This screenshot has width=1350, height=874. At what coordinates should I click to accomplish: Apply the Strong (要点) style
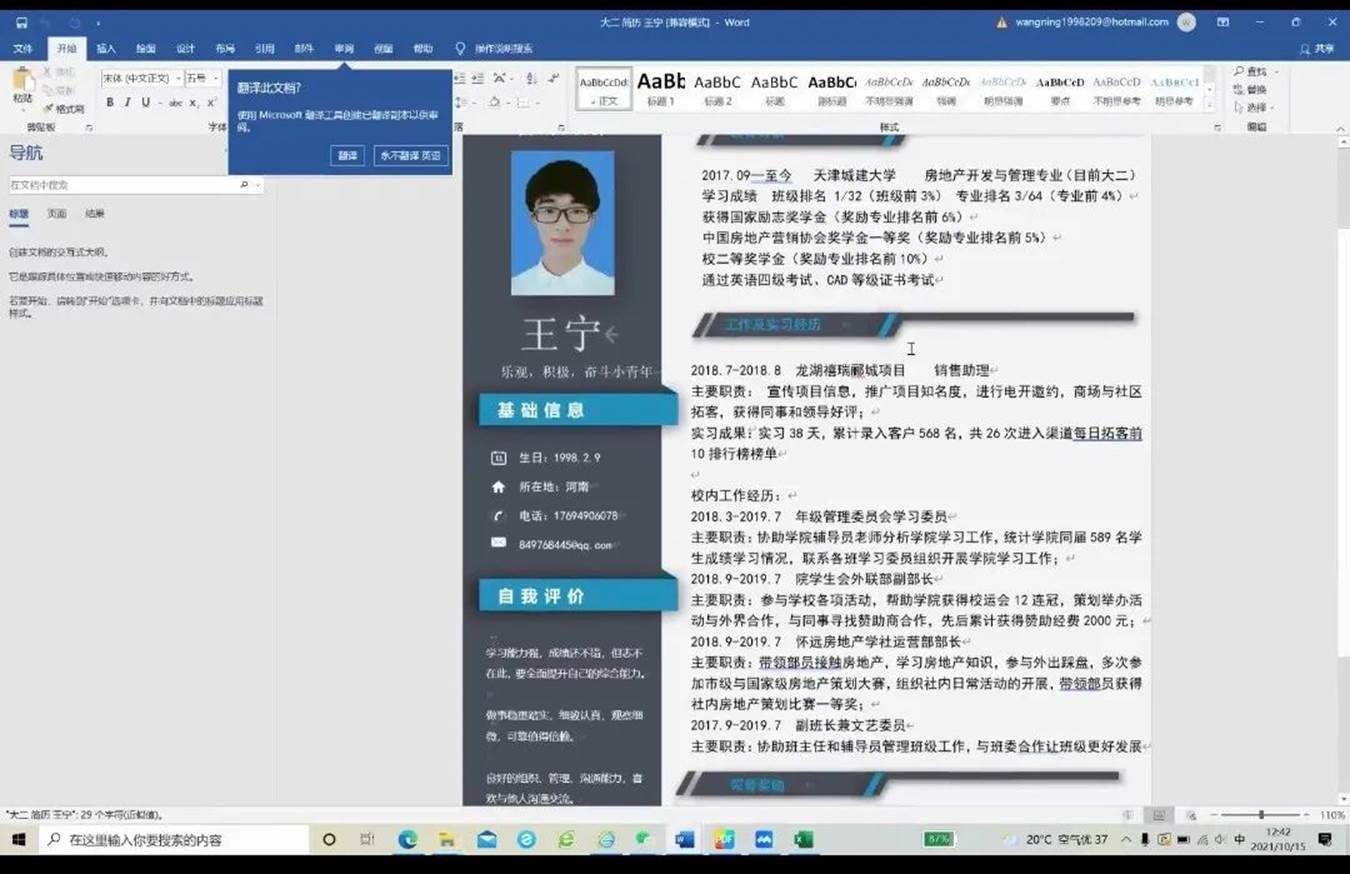1060,88
